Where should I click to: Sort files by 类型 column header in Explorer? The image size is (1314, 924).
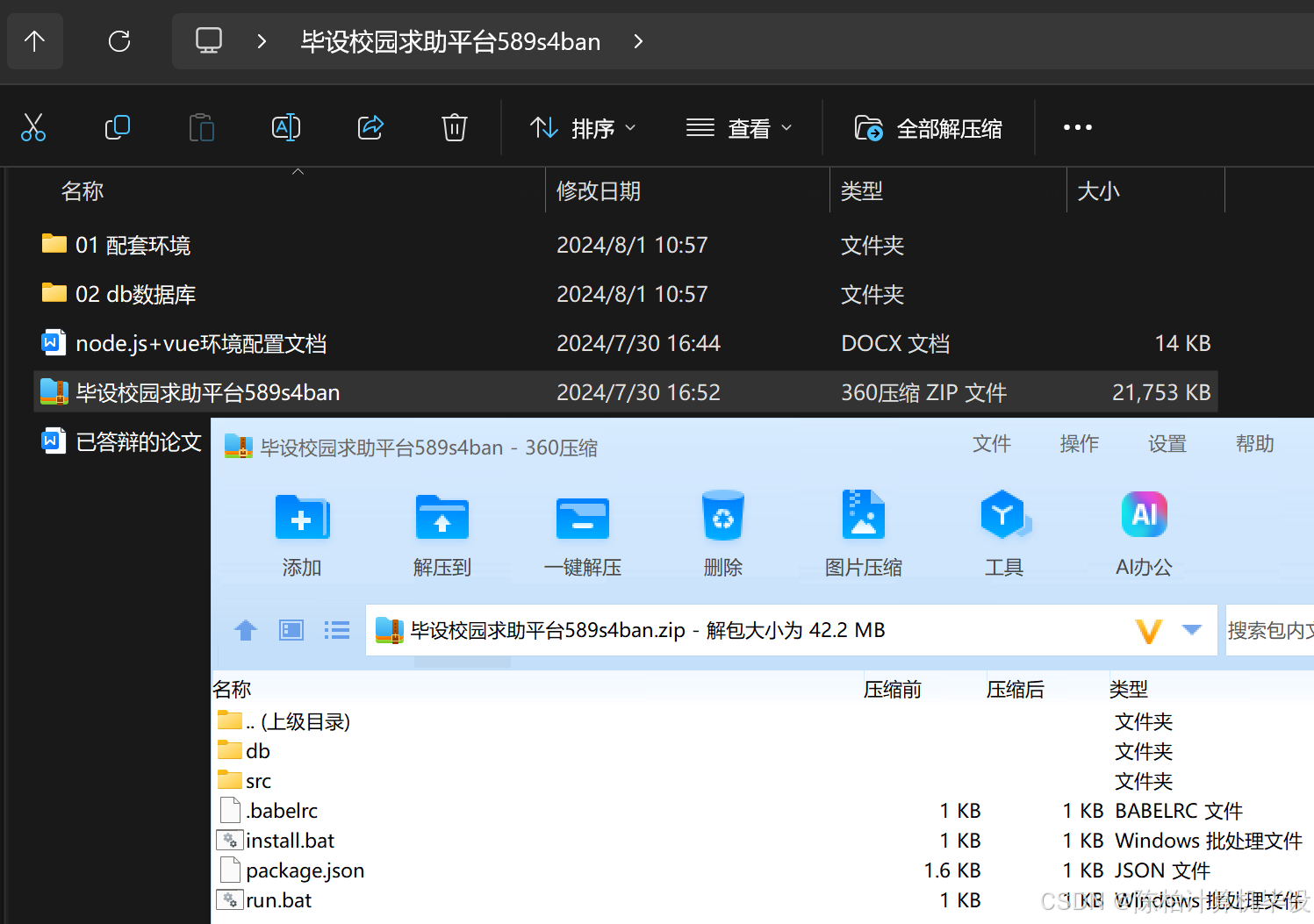(862, 191)
